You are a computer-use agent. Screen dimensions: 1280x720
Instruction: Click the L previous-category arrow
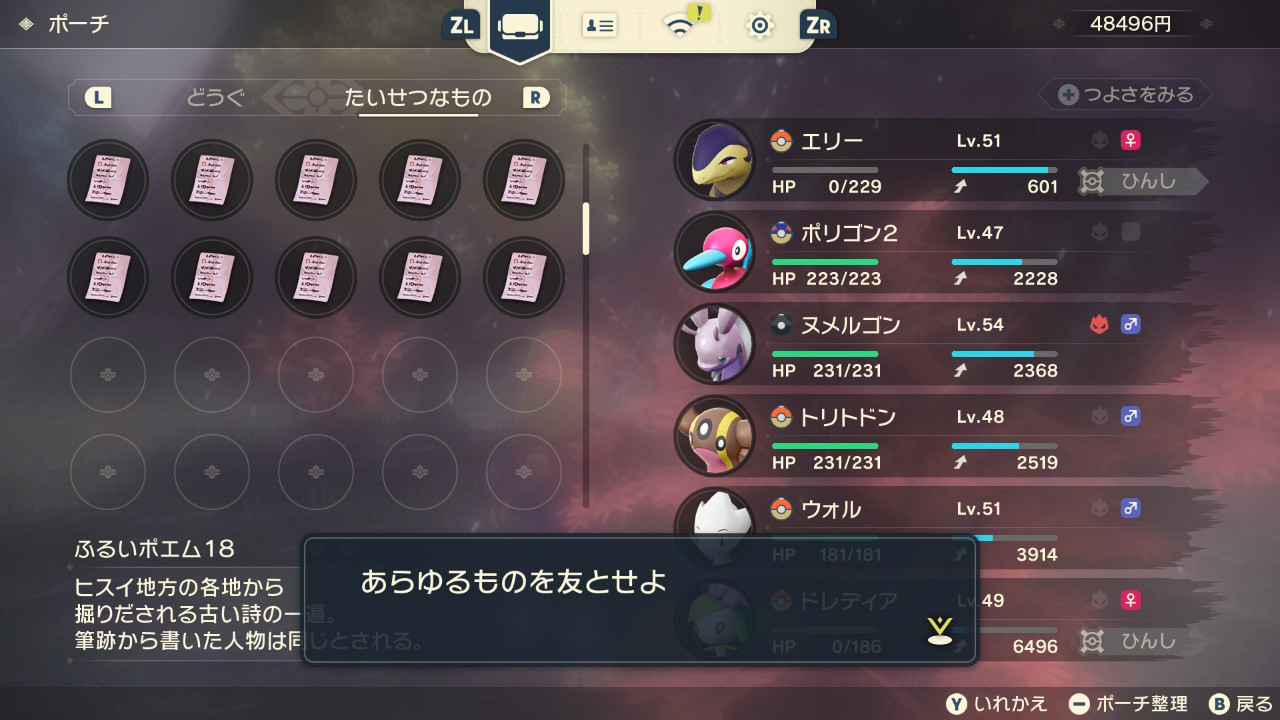pos(98,97)
